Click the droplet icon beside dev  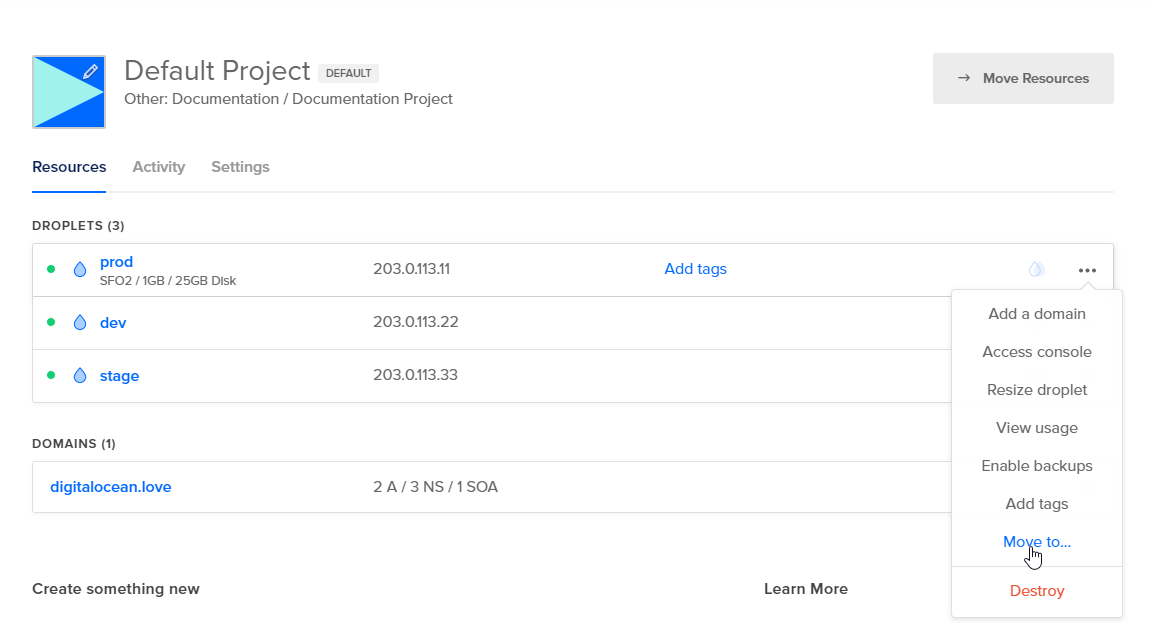(x=80, y=322)
